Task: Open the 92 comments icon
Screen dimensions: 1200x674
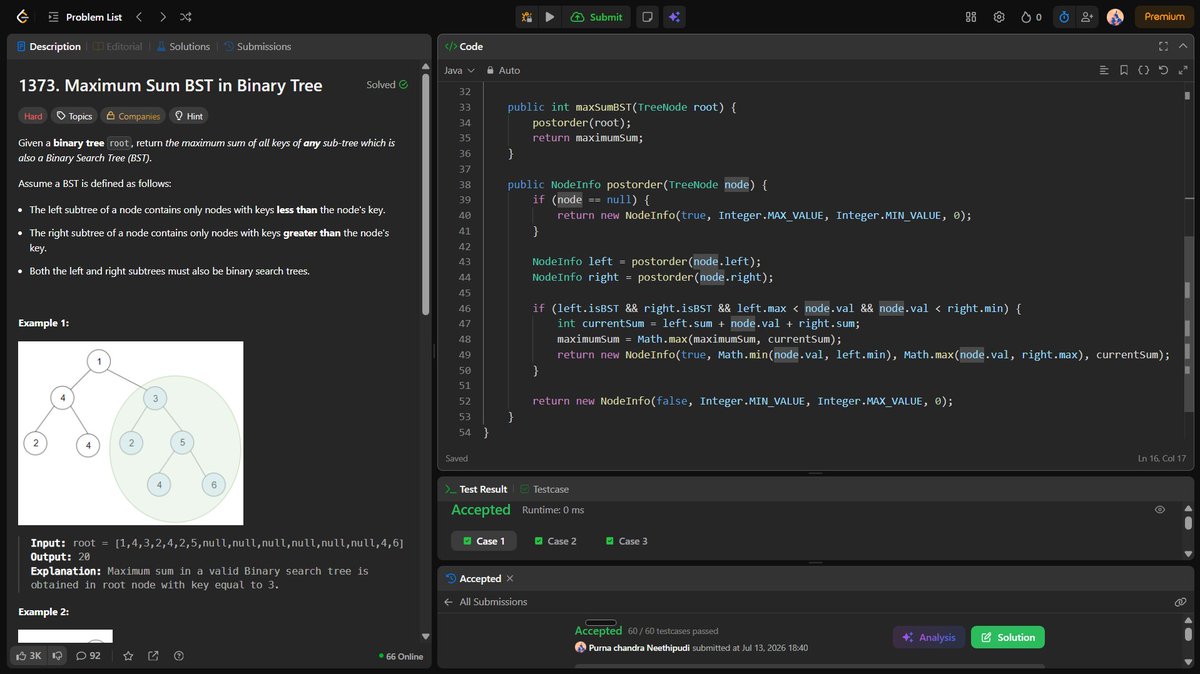Action: tap(89, 656)
